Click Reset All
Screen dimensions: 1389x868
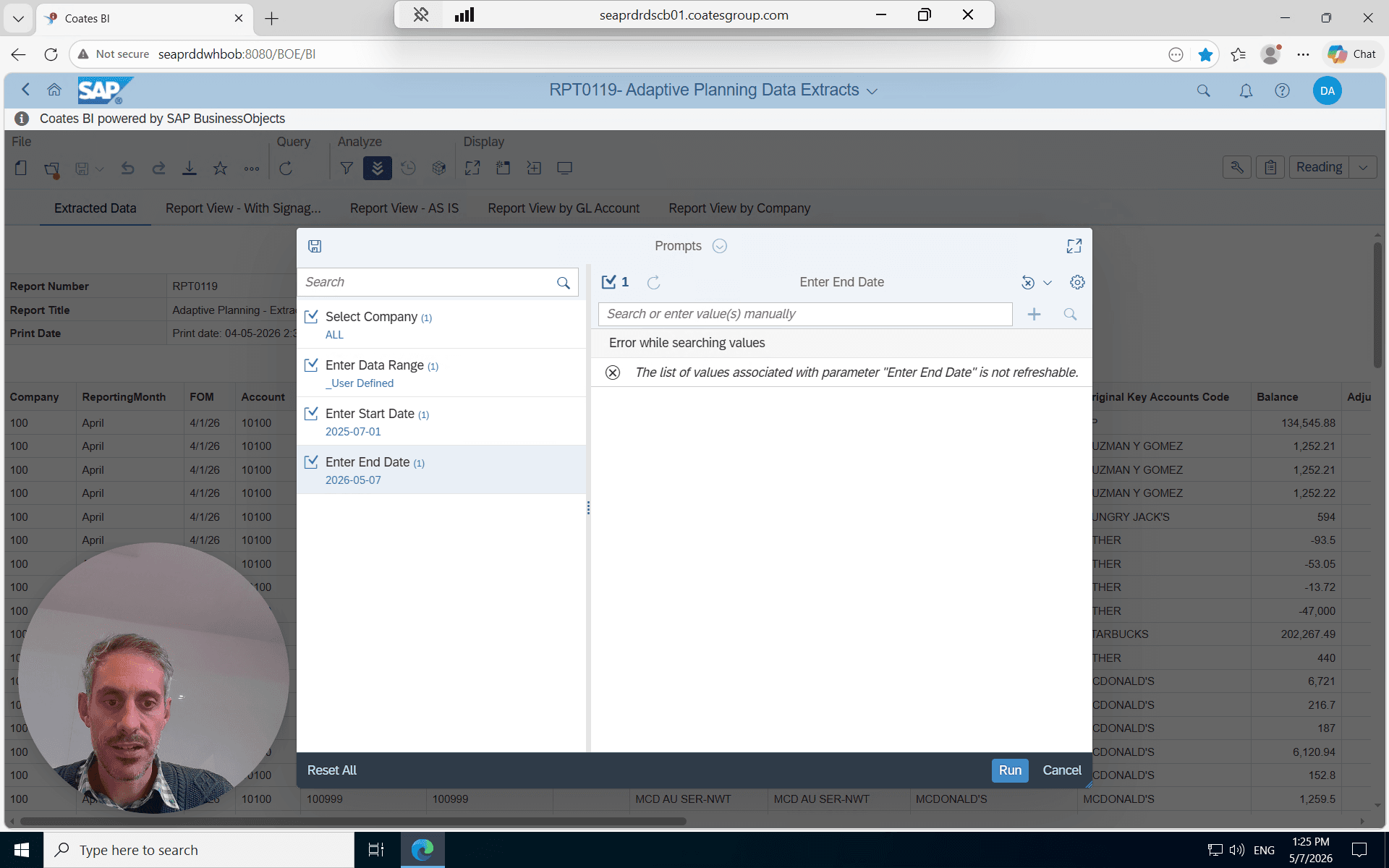pyautogui.click(x=332, y=770)
